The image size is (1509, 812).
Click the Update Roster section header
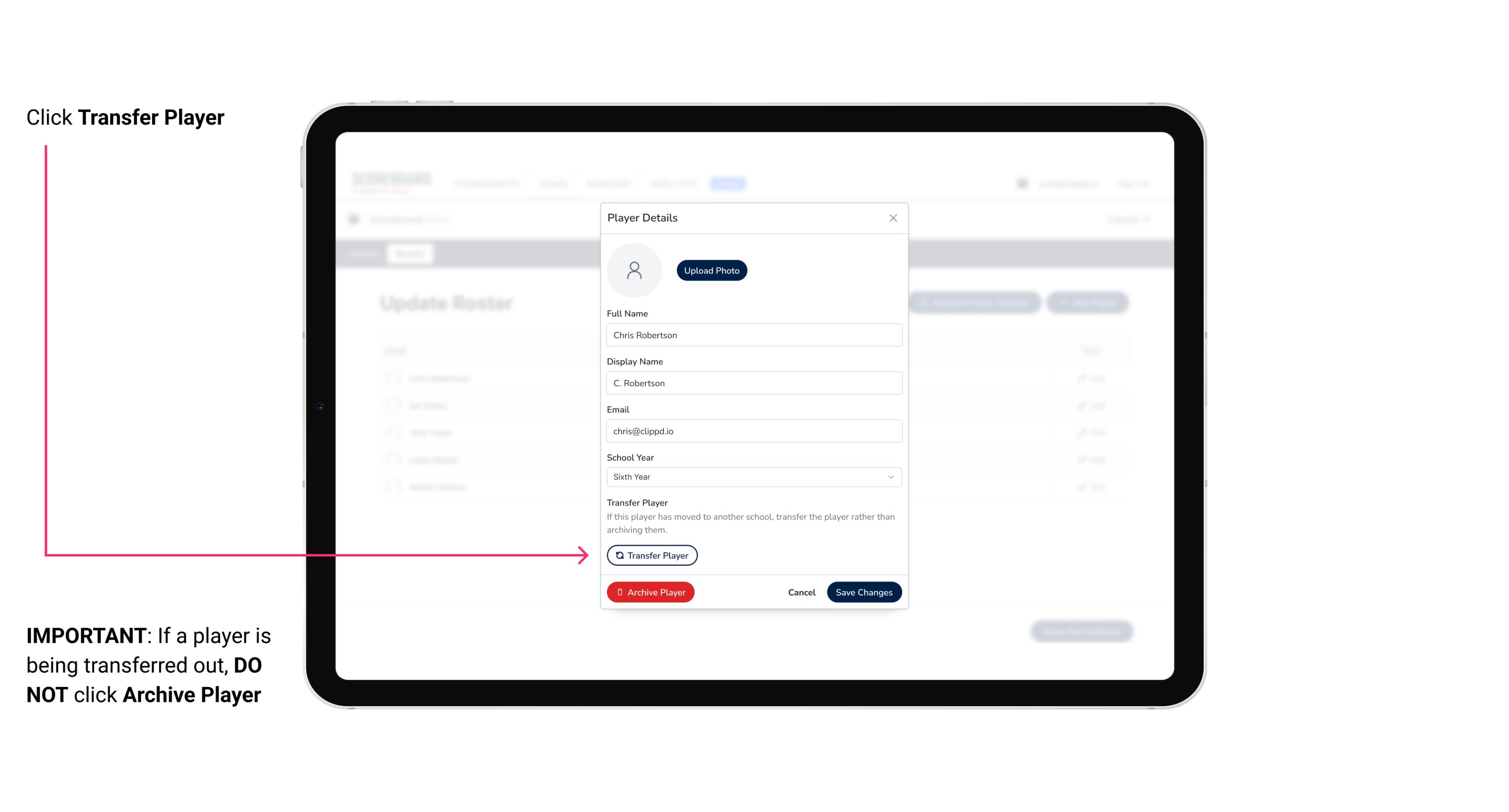447,302
